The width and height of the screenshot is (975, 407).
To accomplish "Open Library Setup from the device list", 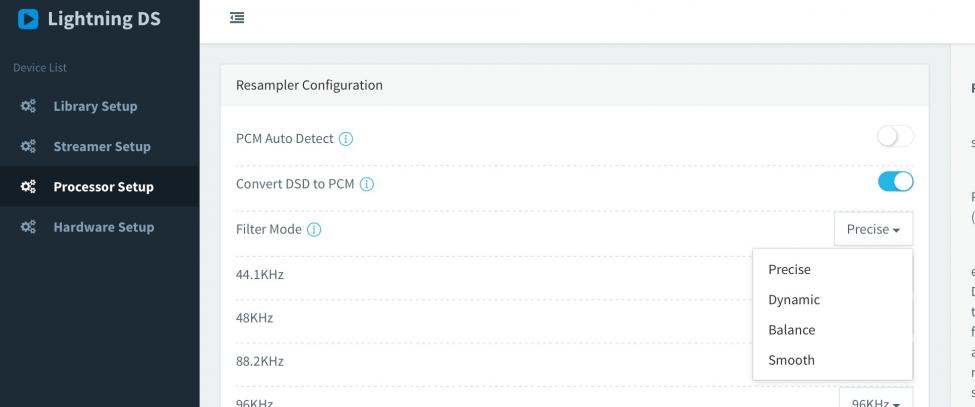I will tap(95, 106).
